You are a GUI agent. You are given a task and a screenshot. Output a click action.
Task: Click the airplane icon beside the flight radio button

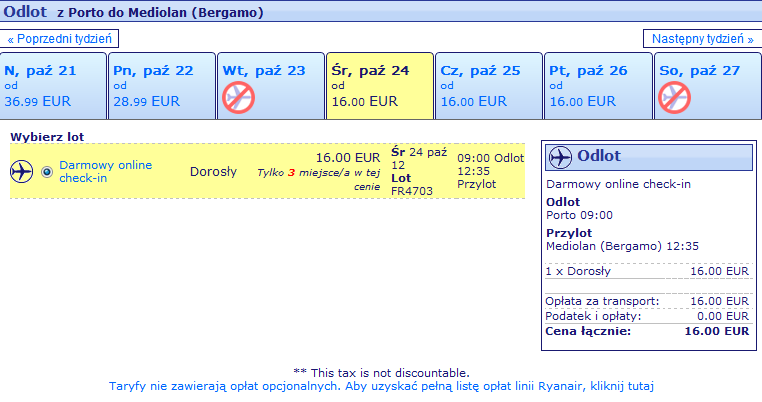coord(22,172)
